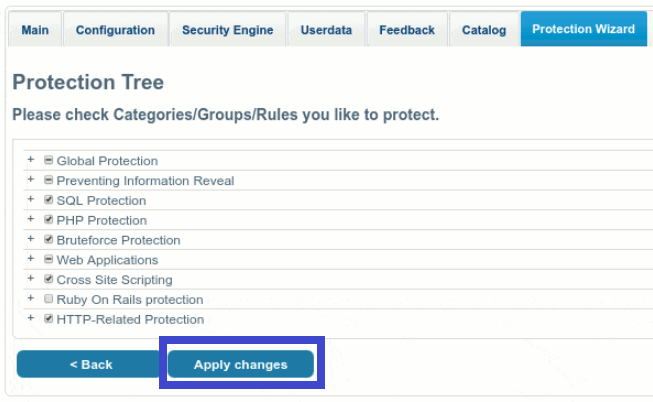Viewport: 653px width, 402px height.
Task: Uncheck the Cross Site Scripting checkbox
Action: 48,279
